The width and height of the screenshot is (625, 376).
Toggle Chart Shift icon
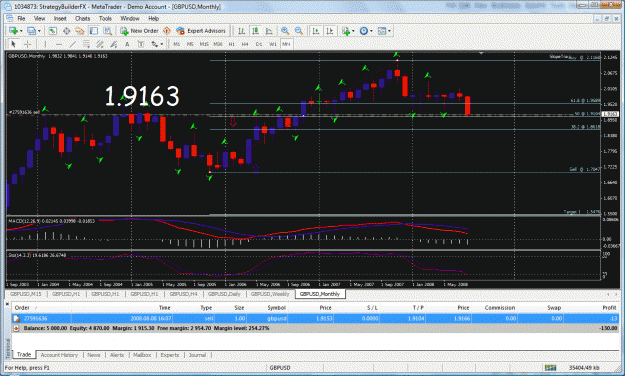click(330, 31)
